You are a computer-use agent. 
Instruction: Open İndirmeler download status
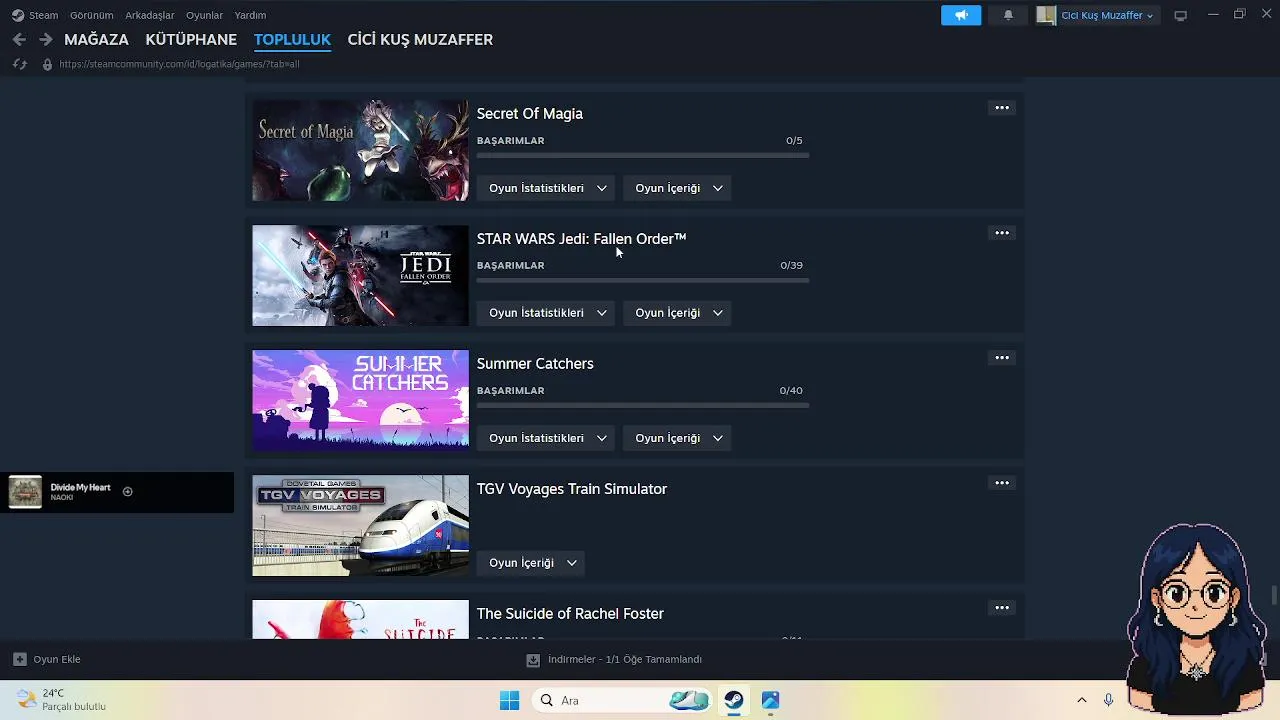pos(615,660)
